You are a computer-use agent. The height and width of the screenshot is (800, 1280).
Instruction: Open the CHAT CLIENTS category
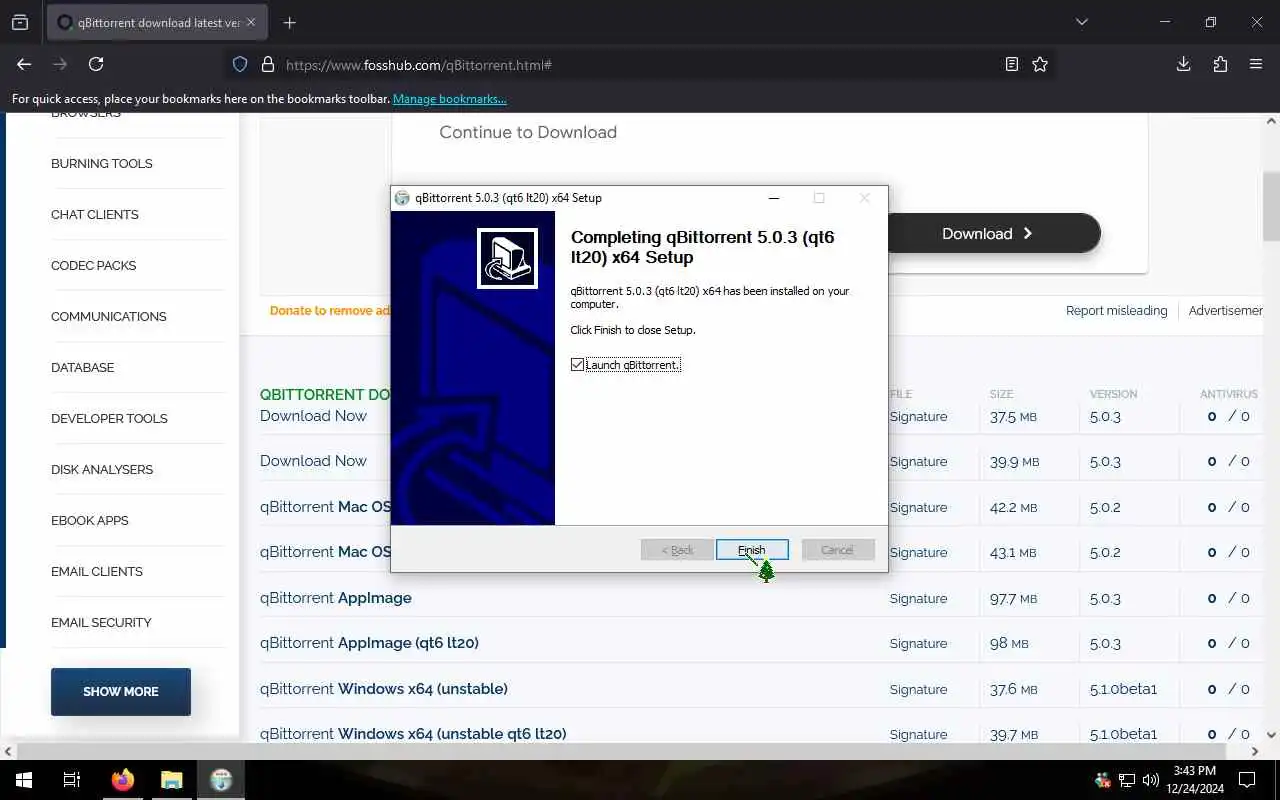tap(95, 214)
